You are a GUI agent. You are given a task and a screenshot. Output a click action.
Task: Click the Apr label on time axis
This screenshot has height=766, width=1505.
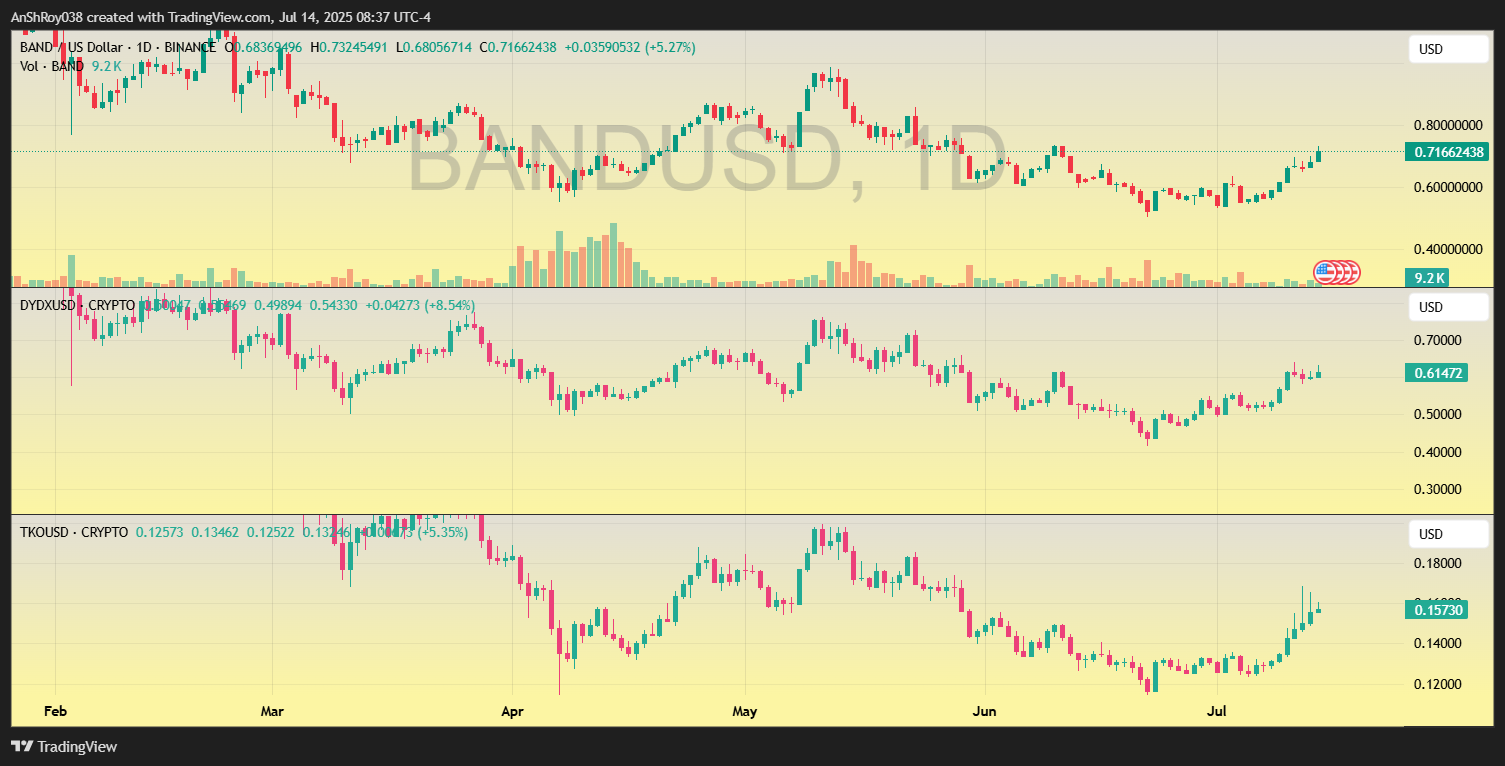[x=511, y=712]
